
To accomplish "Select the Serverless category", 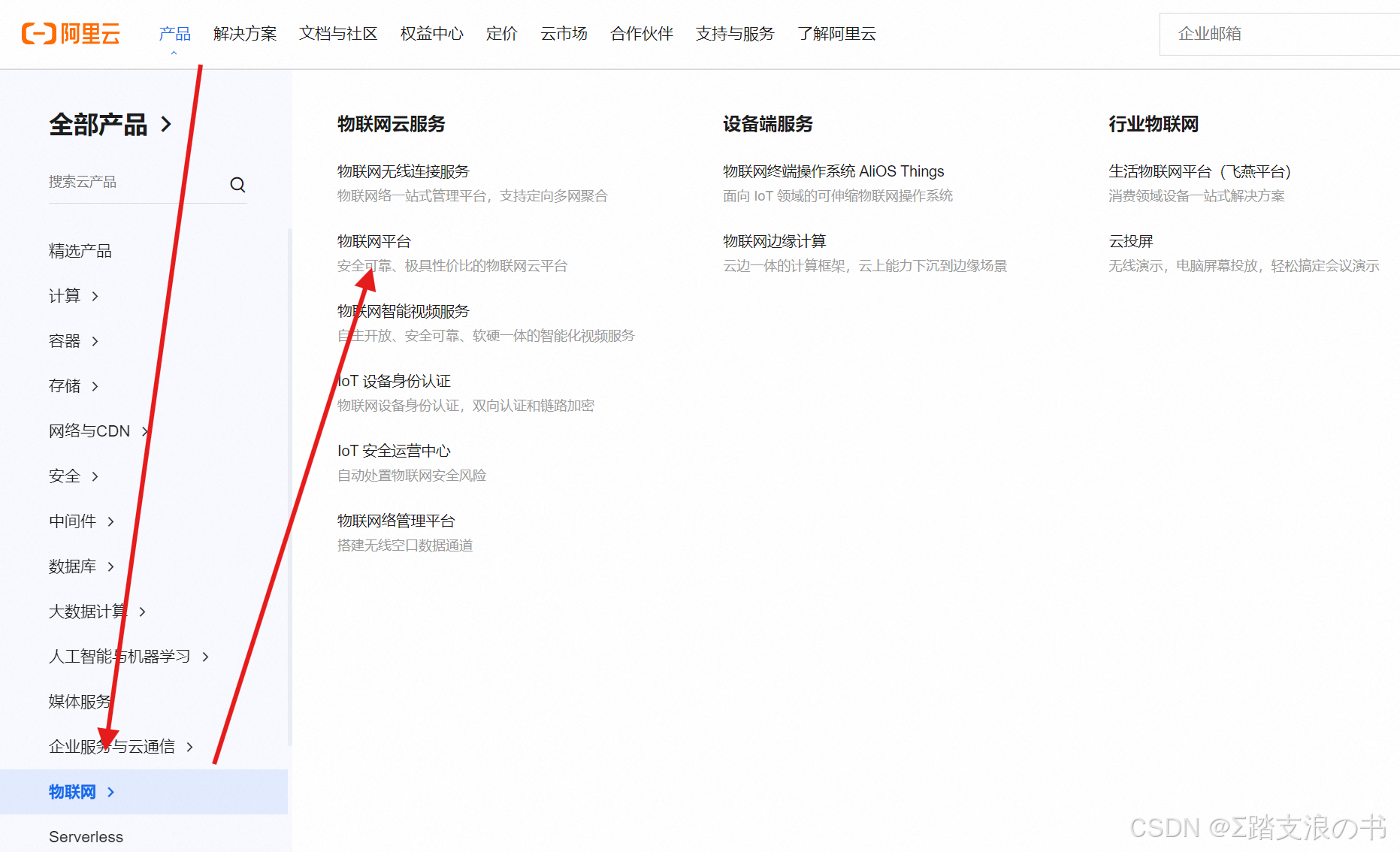I will (x=86, y=837).
